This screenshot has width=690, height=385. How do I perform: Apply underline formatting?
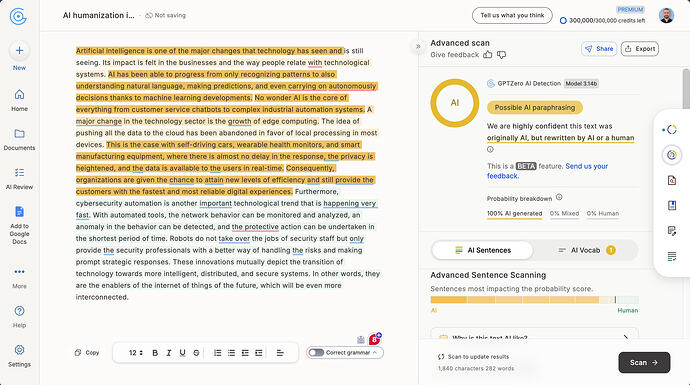182,353
